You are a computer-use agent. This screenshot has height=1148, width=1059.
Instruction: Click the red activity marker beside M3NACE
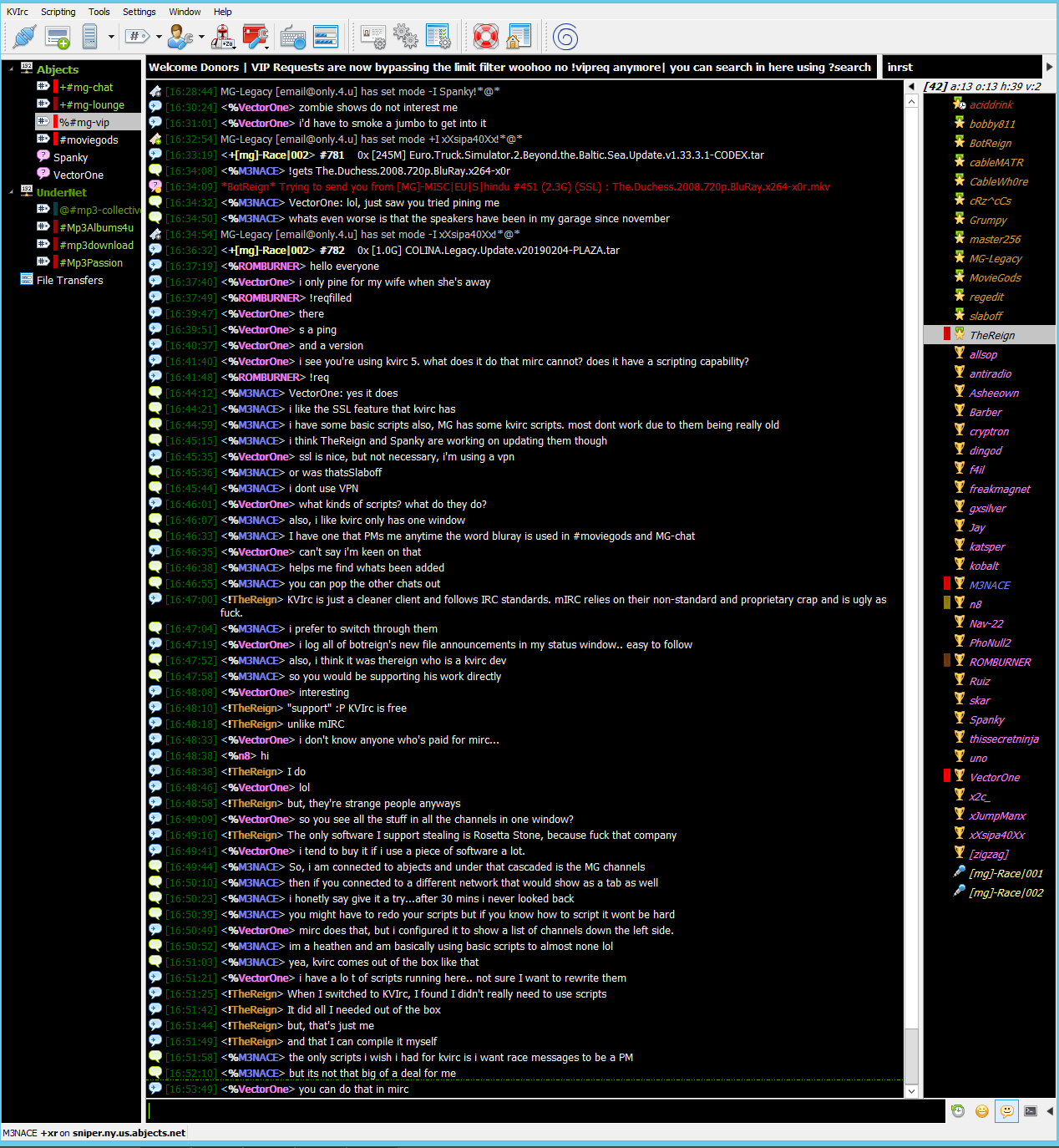(x=947, y=583)
